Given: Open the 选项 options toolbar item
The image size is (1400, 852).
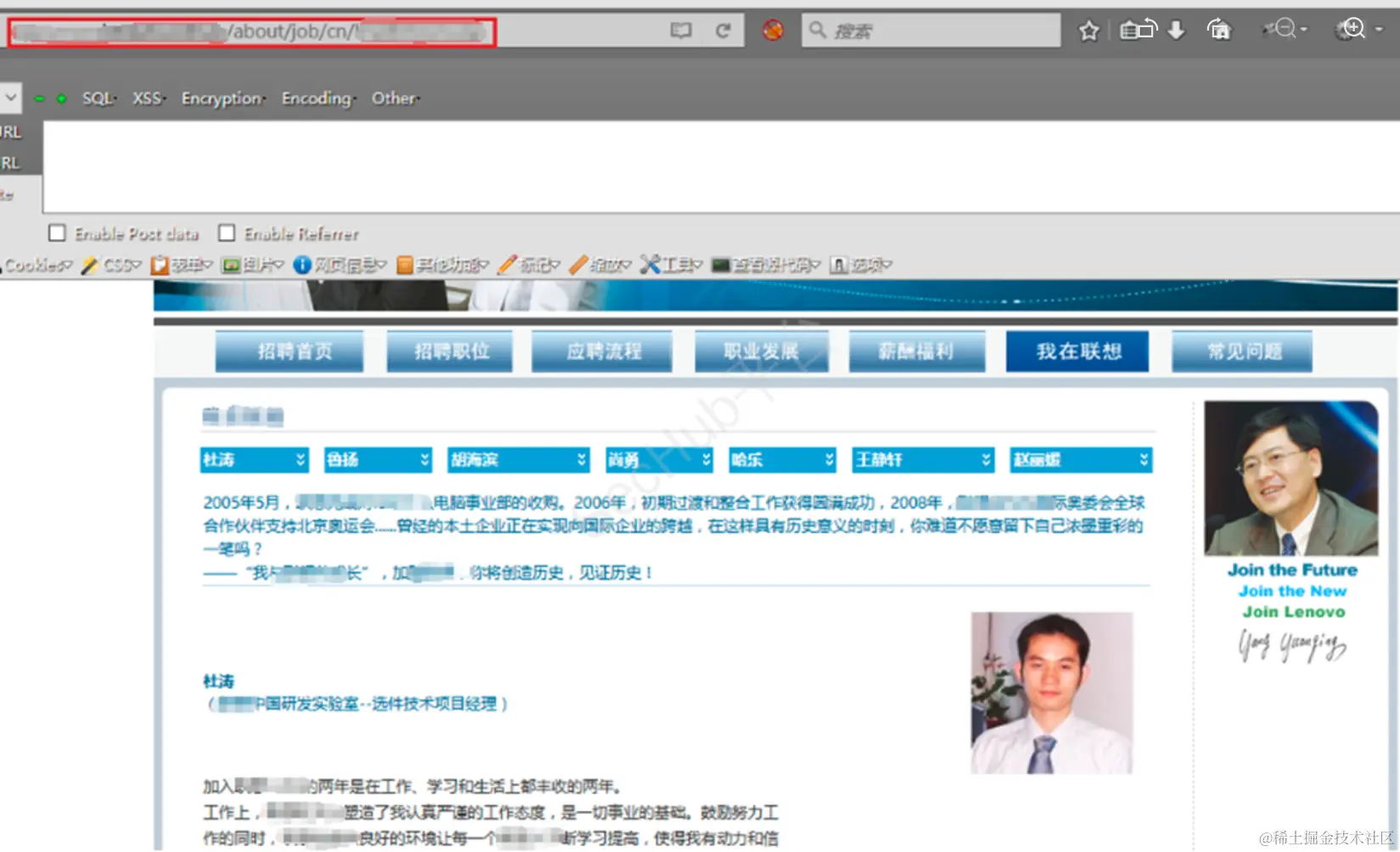Looking at the screenshot, I should (861, 265).
